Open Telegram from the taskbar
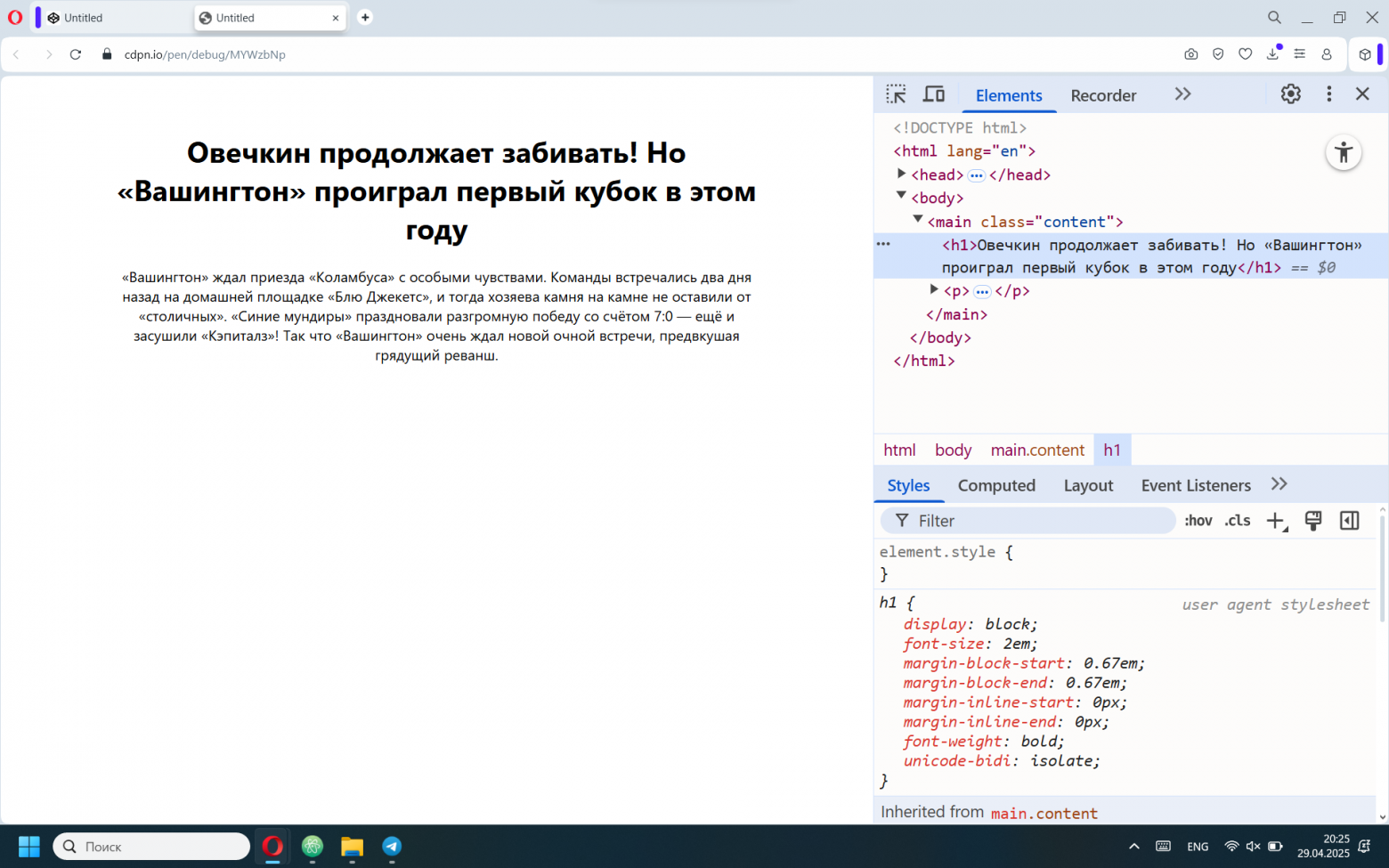This screenshot has width=1389, height=868. click(392, 847)
